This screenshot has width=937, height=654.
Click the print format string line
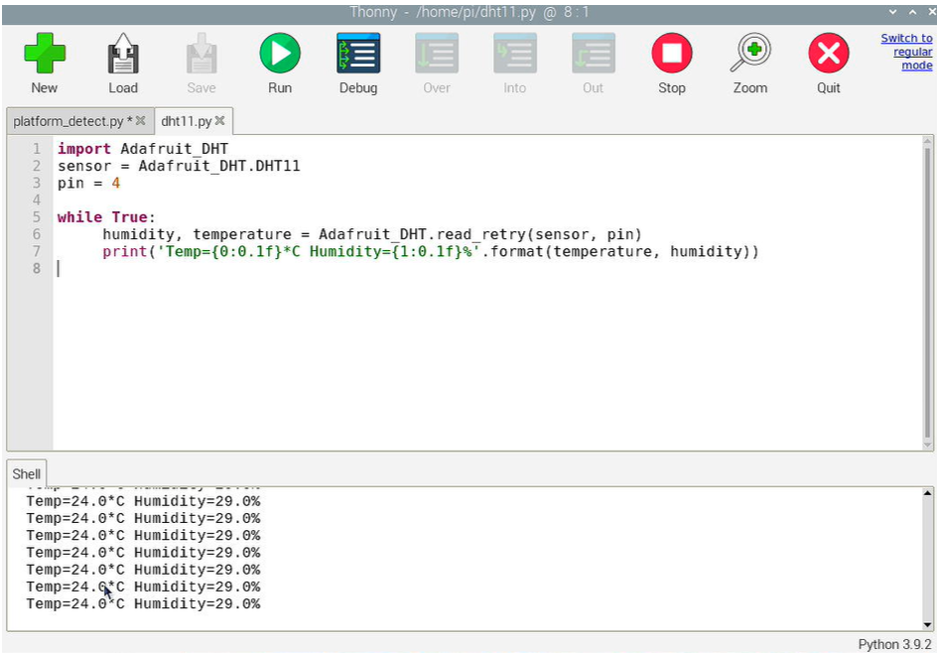point(430,251)
